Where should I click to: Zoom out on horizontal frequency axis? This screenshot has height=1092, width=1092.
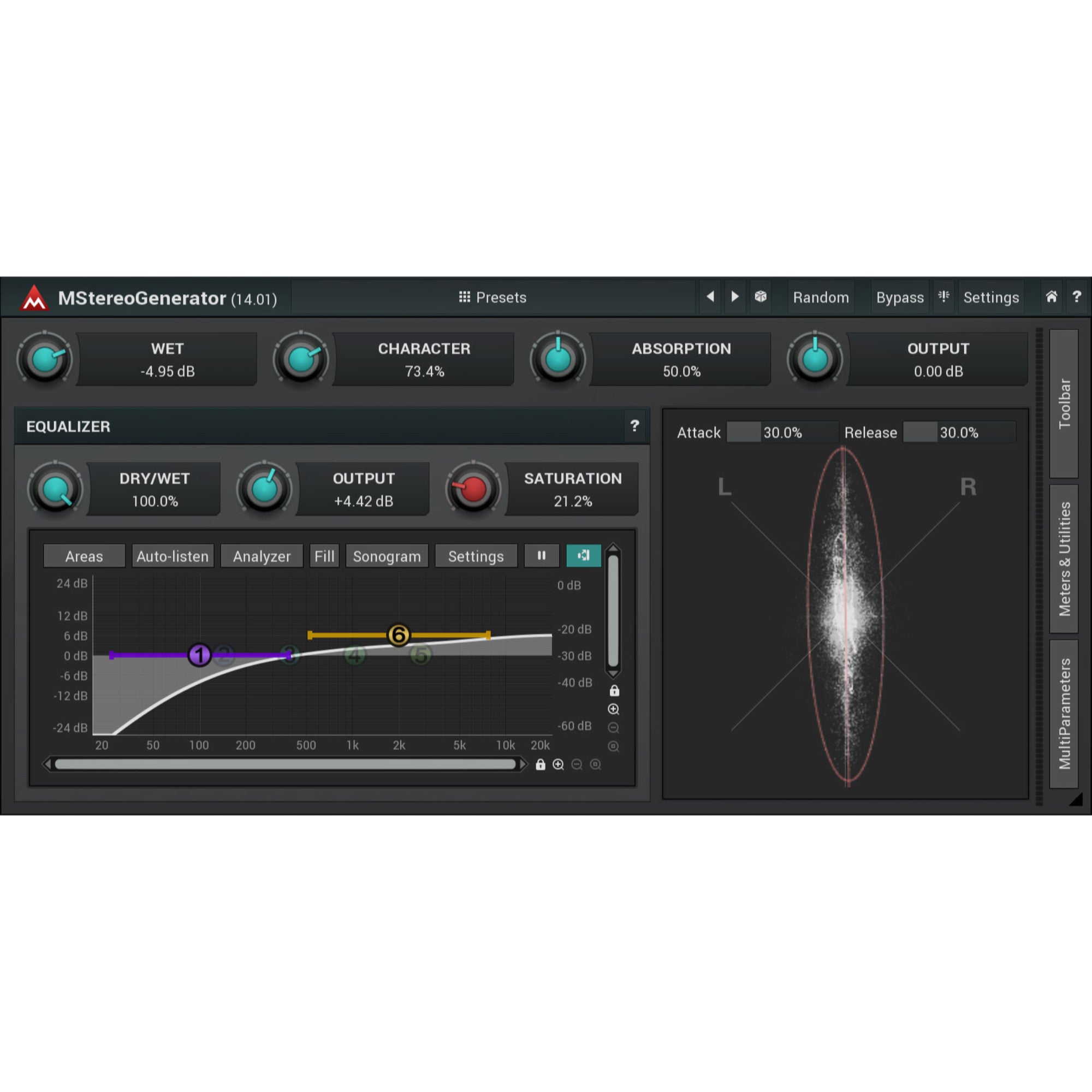click(577, 764)
